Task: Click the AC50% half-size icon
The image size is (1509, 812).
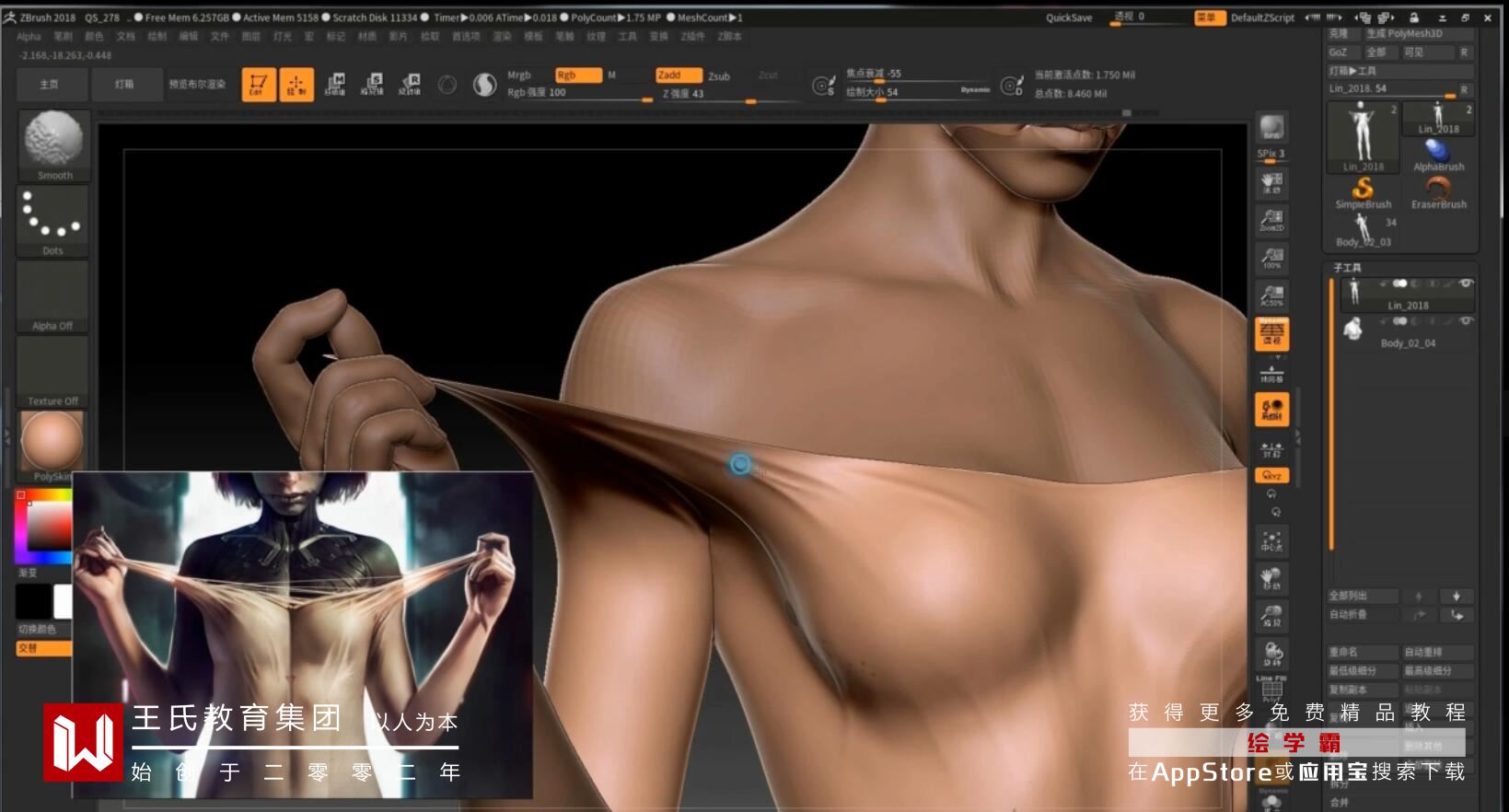Action: 1271,296
